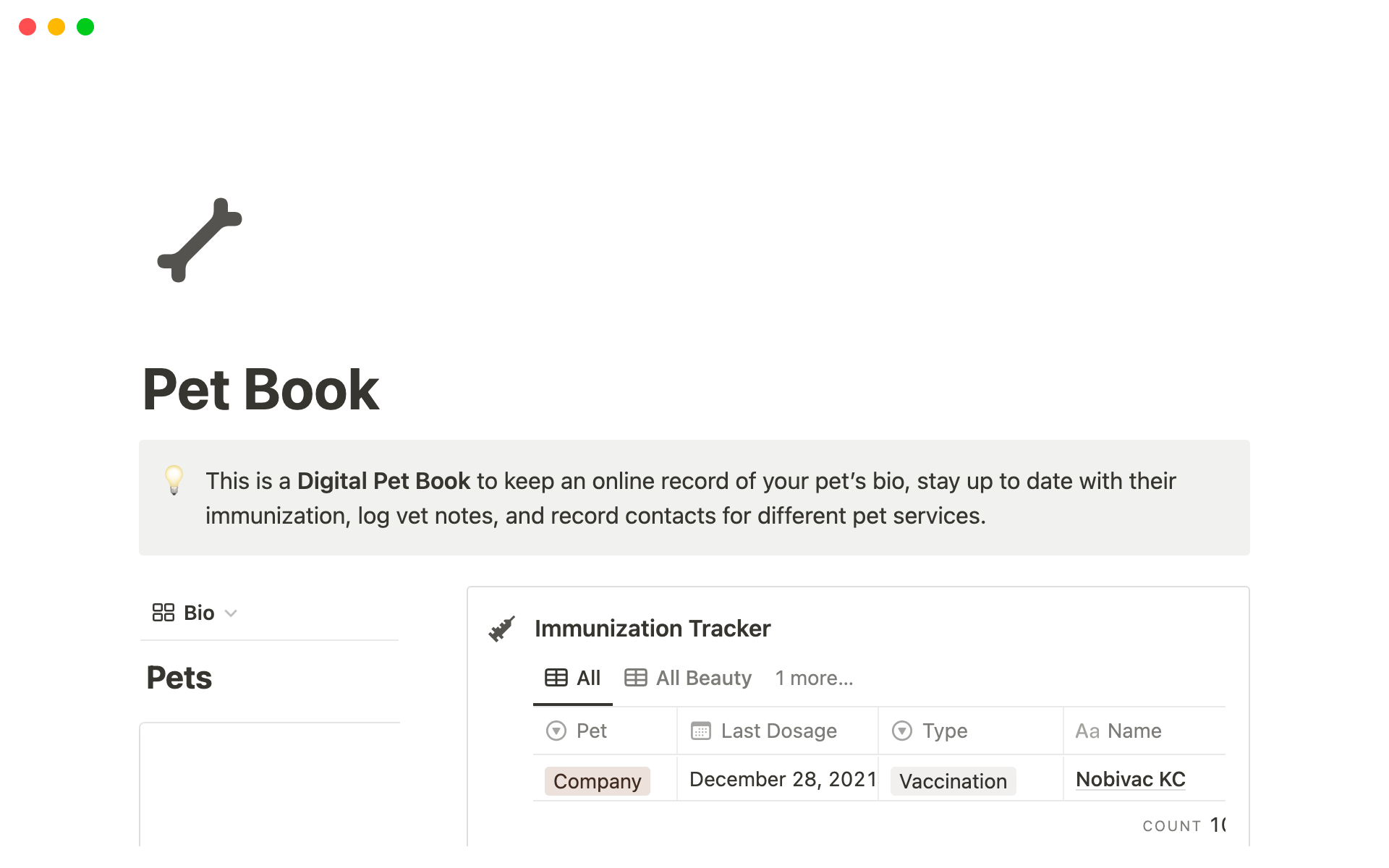Image resolution: width=1389 pixels, height=868 pixels.
Task: Click the COUNT summary at table bottom
Action: pos(1183,825)
